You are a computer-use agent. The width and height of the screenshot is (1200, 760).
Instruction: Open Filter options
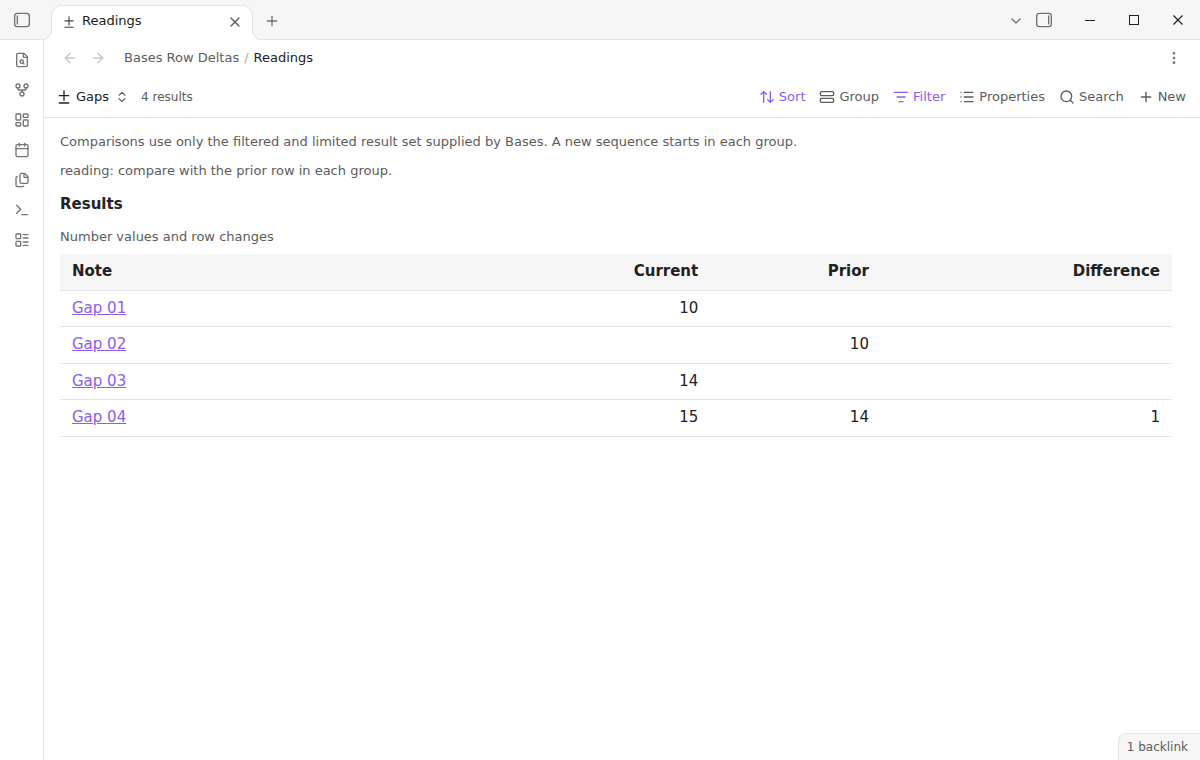(x=919, y=97)
